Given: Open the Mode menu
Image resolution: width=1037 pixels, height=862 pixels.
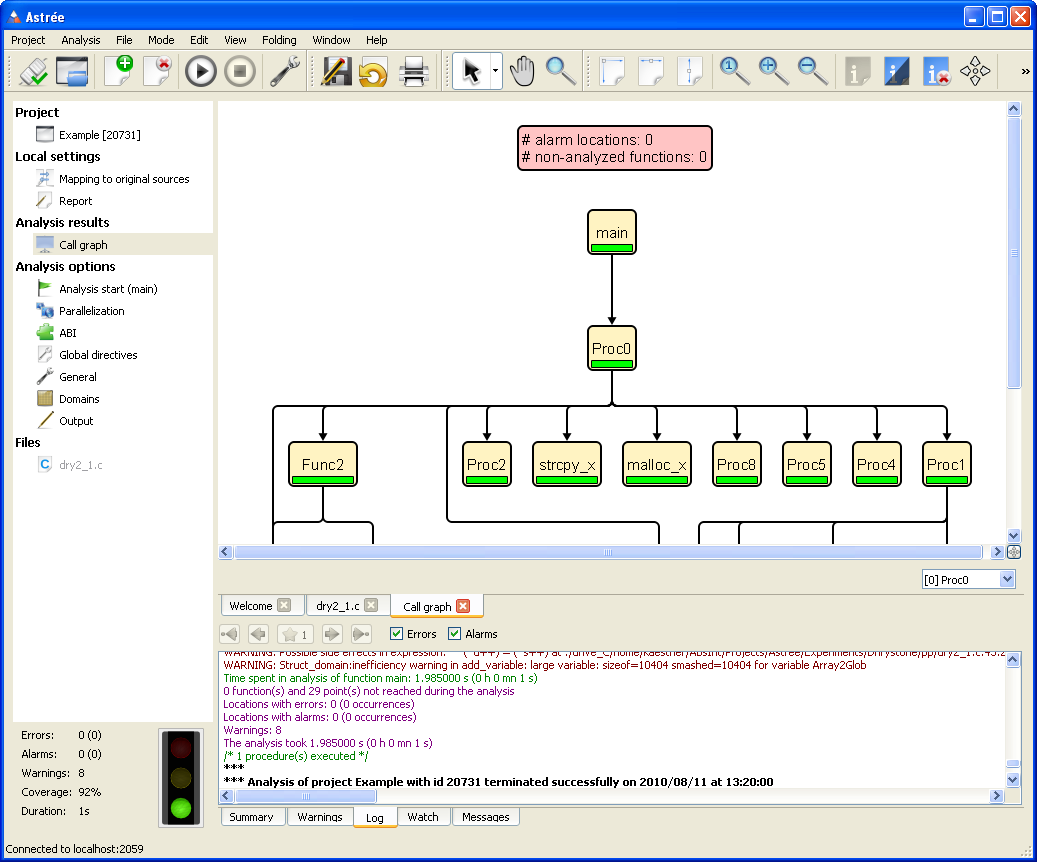Looking at the screenshot, I should click(161, 40).
